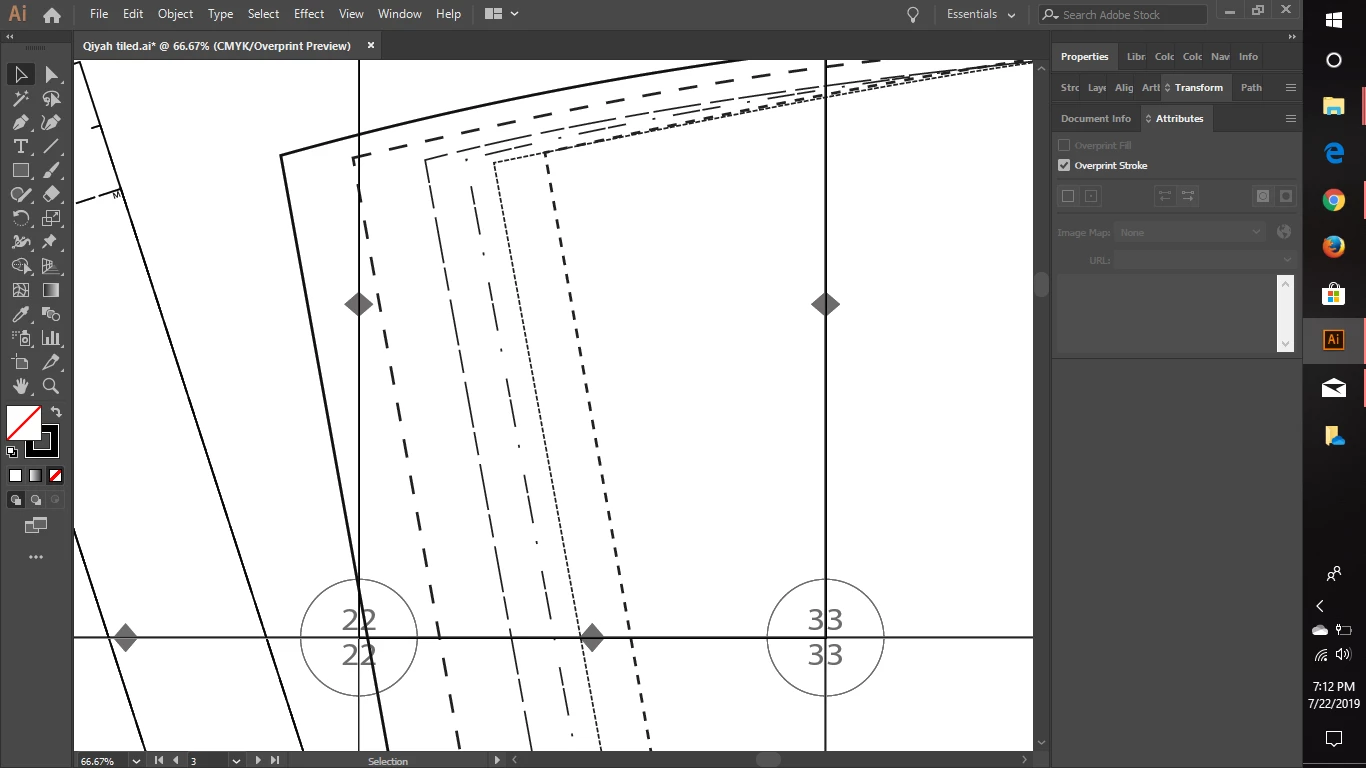Open the artboard number dropdown

pos(236,761)
